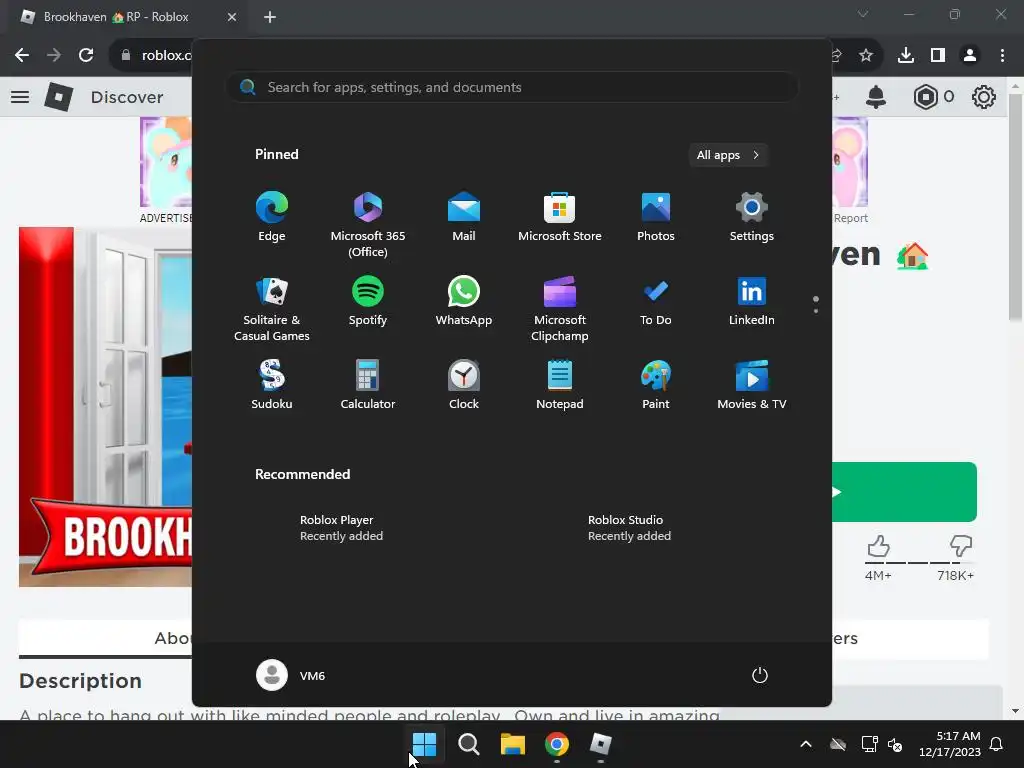
Task: Open the Photos app
Action: (656, 217)
